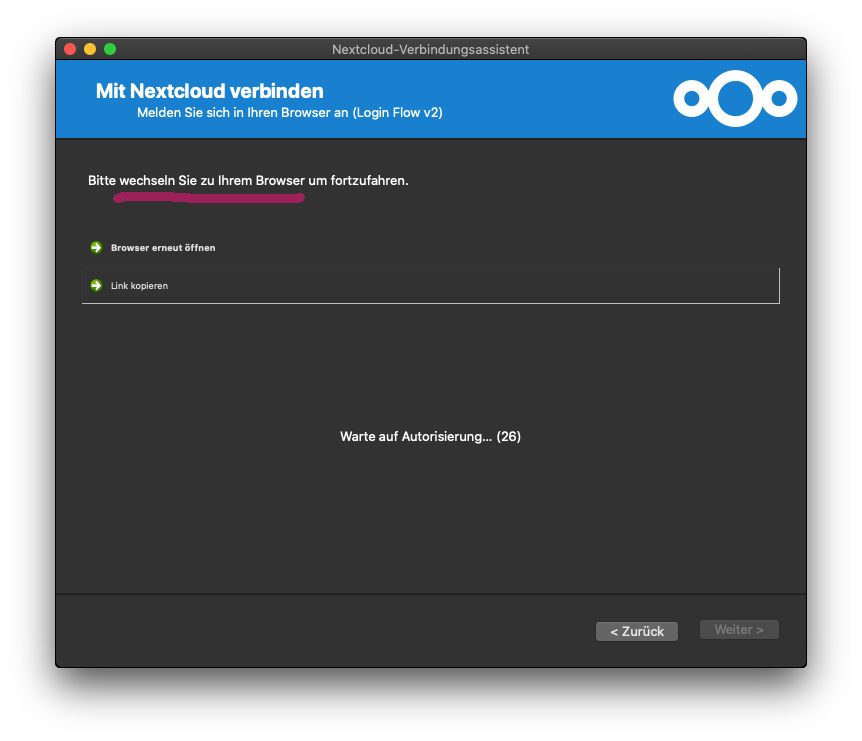Click the disabled Weiter button
This screenshot has width=862, height=741.
coord(739,629)
